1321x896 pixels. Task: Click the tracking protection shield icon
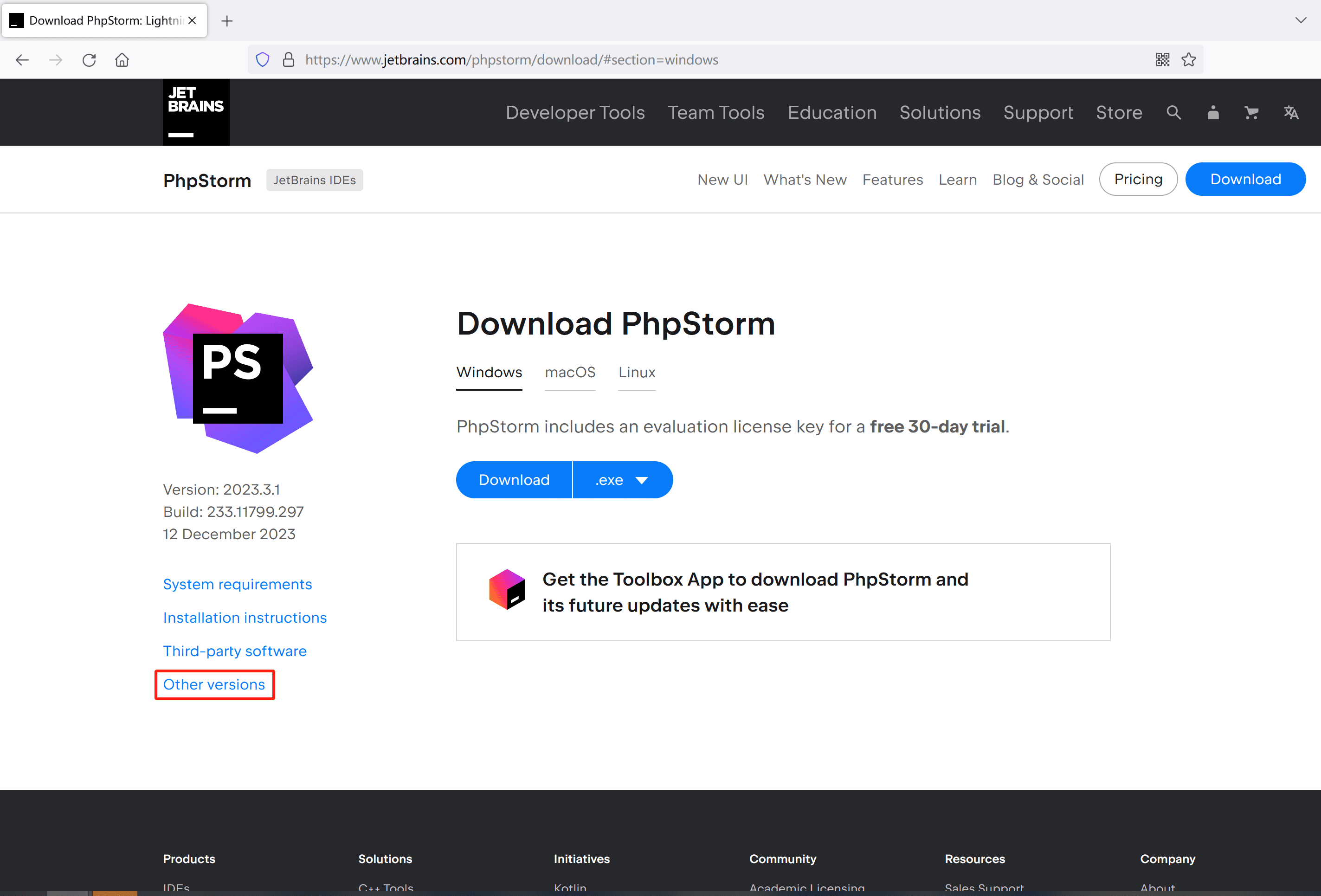(x=262, y=59)
